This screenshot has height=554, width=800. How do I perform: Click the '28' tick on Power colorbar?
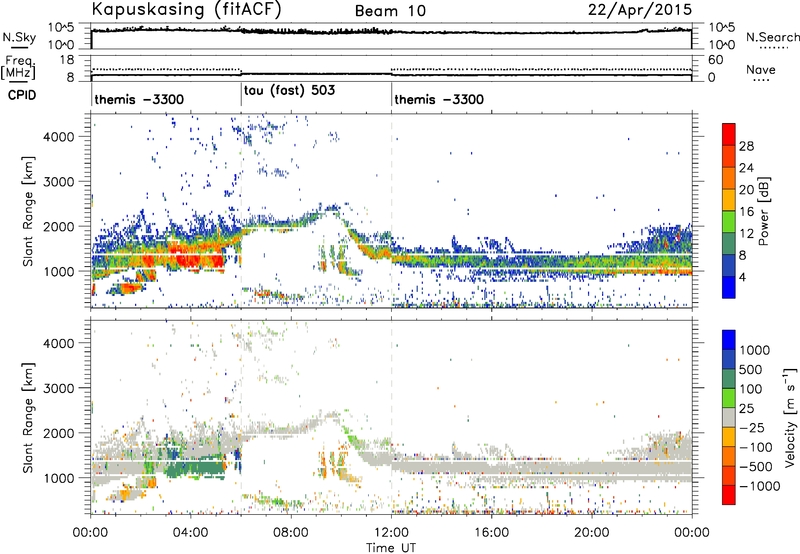pyautogui.click(x=746, y=146)
